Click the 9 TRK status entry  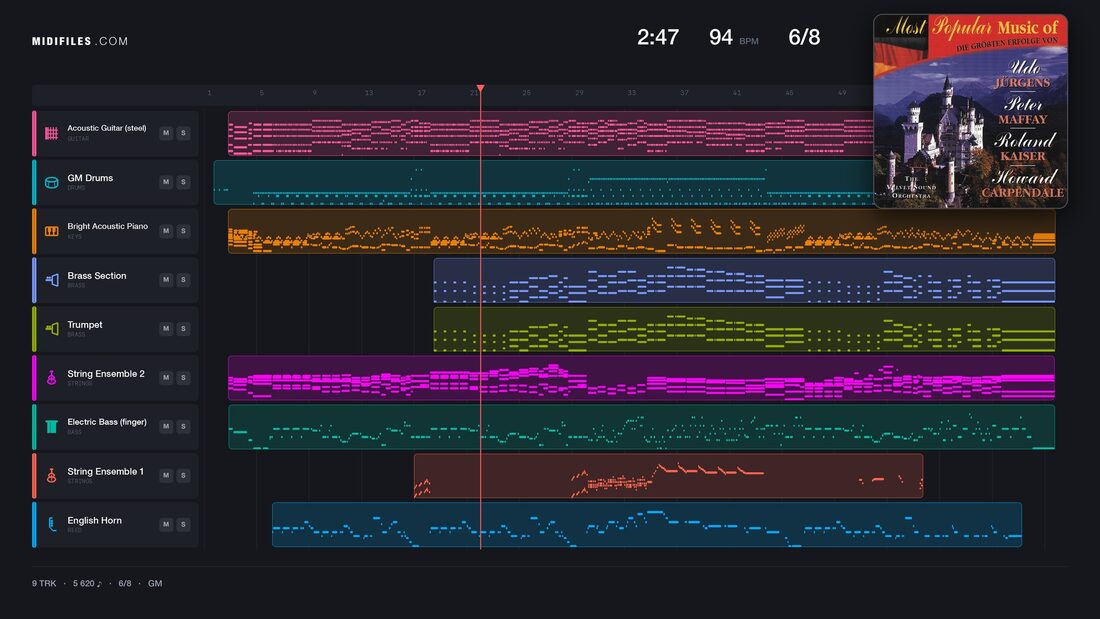[x=43, y=583]
